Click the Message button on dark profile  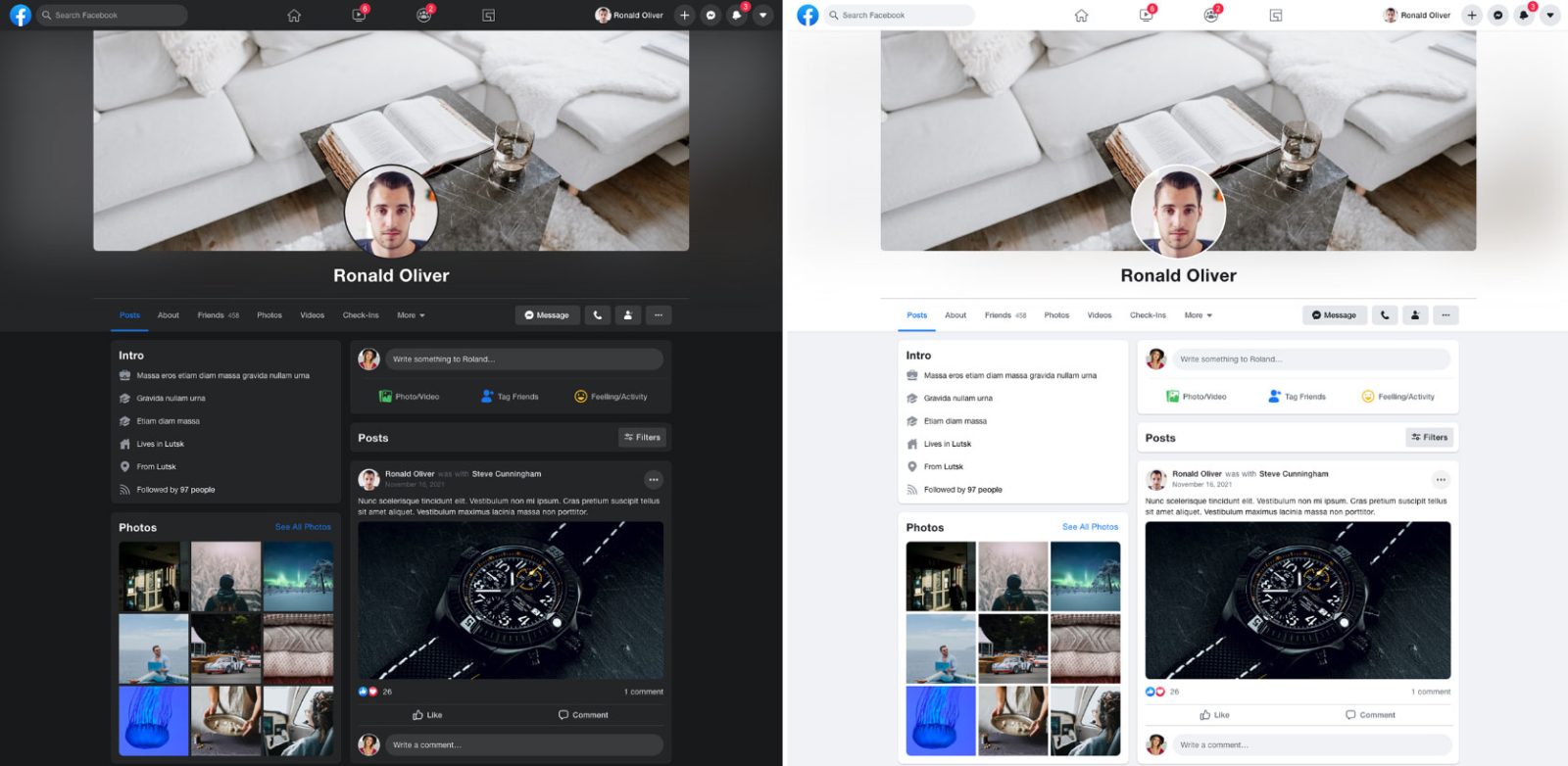coord(547,315)
